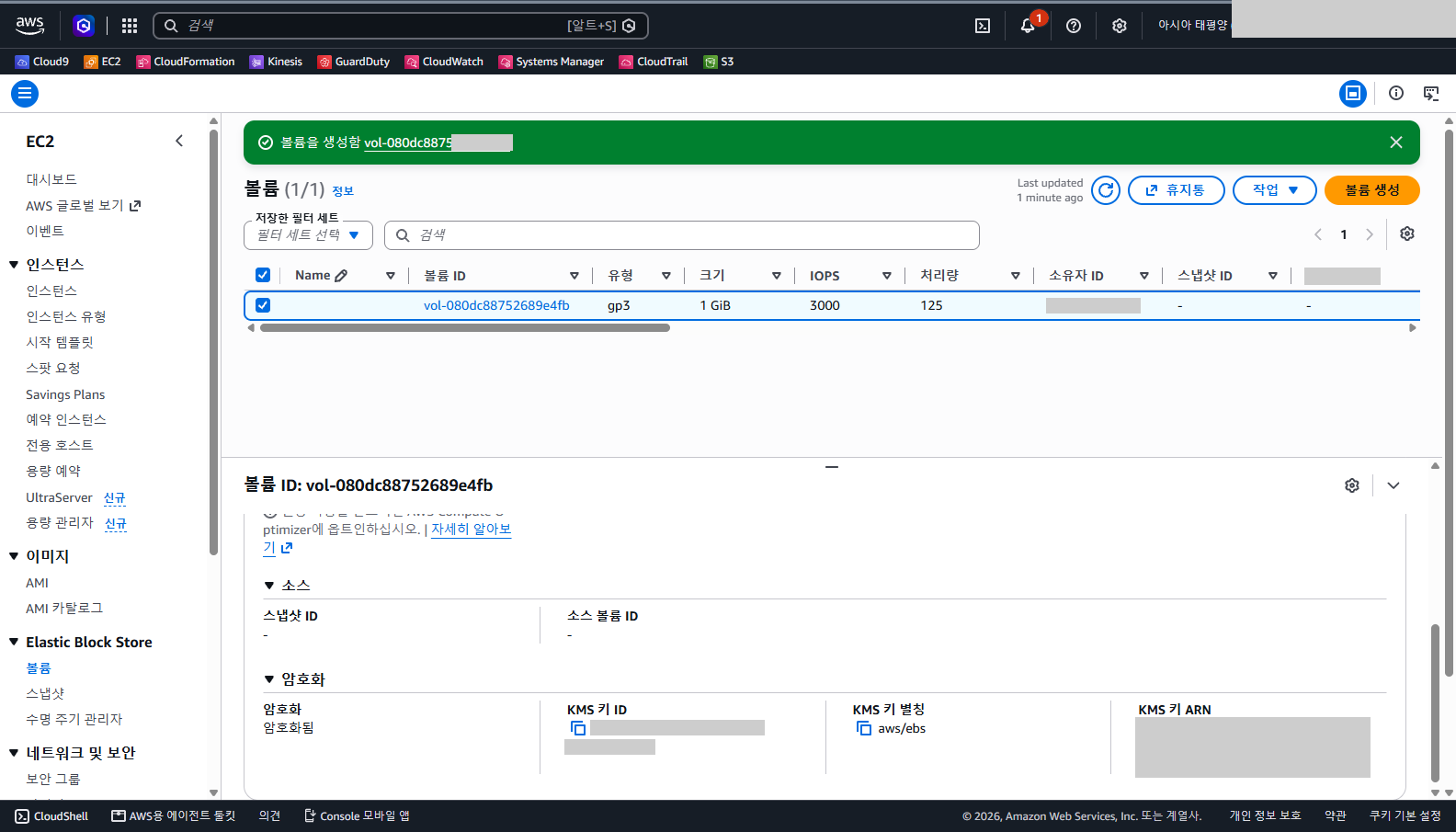Open AWS global view external link

pos(83,206)
